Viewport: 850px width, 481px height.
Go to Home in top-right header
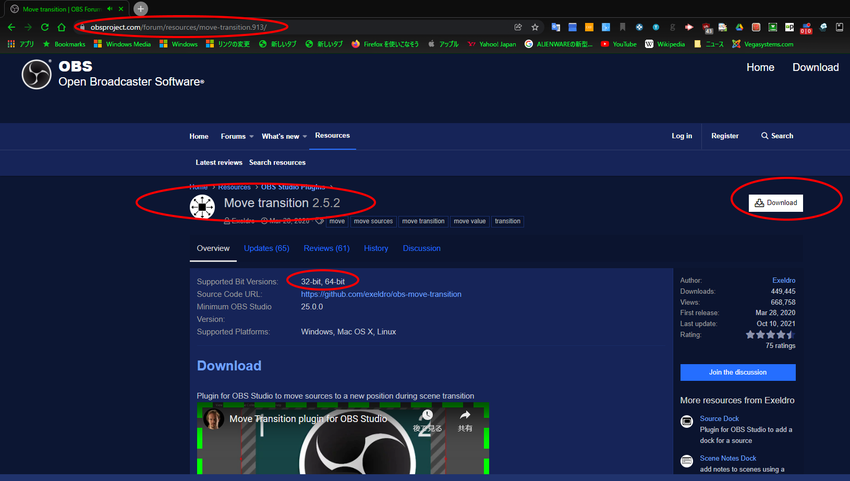(760, 67)
